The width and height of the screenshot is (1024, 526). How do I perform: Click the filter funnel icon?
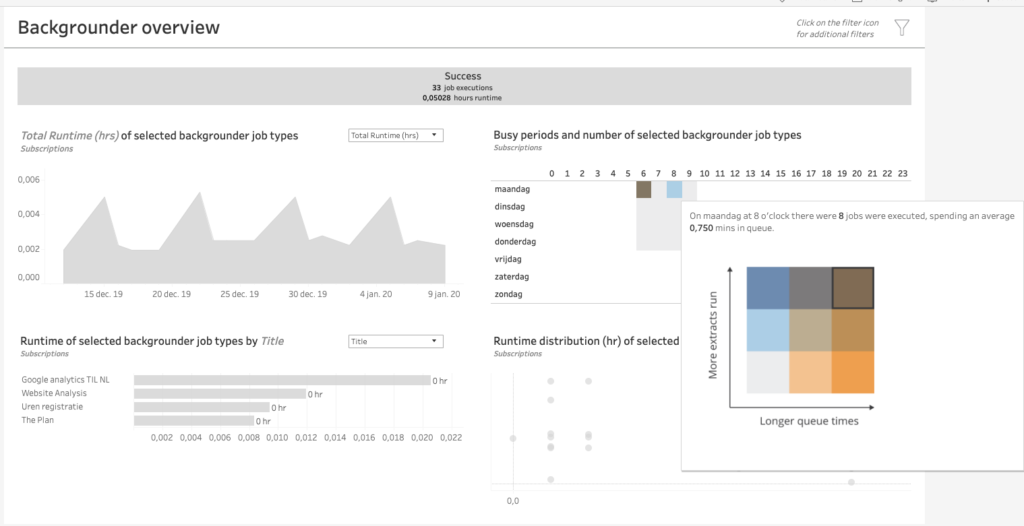pyautogui.click(x=901, y=28)
